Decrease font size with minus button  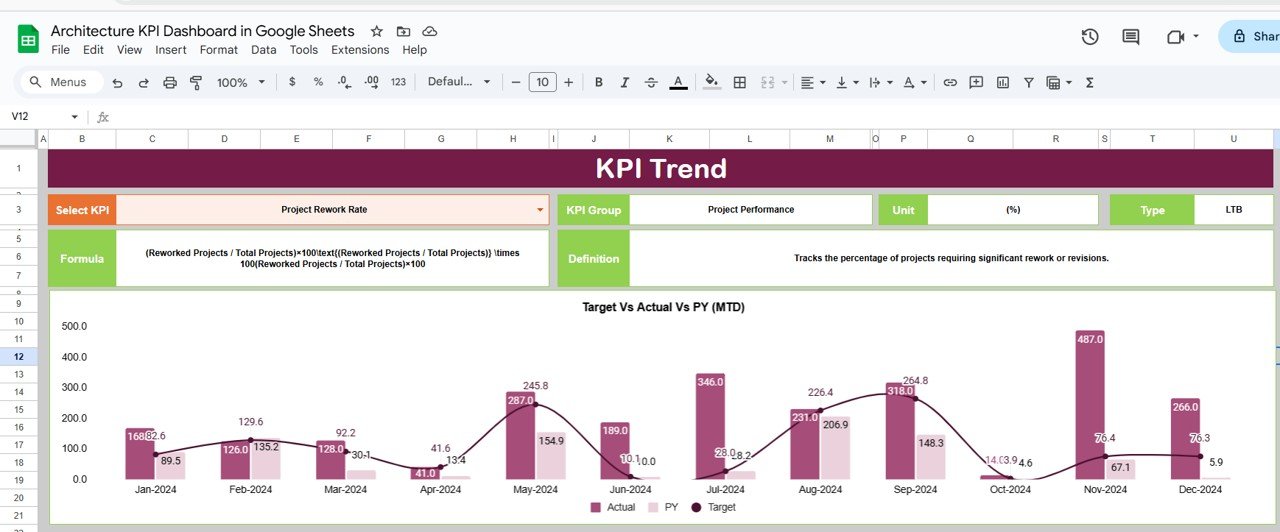pos(516,82)
